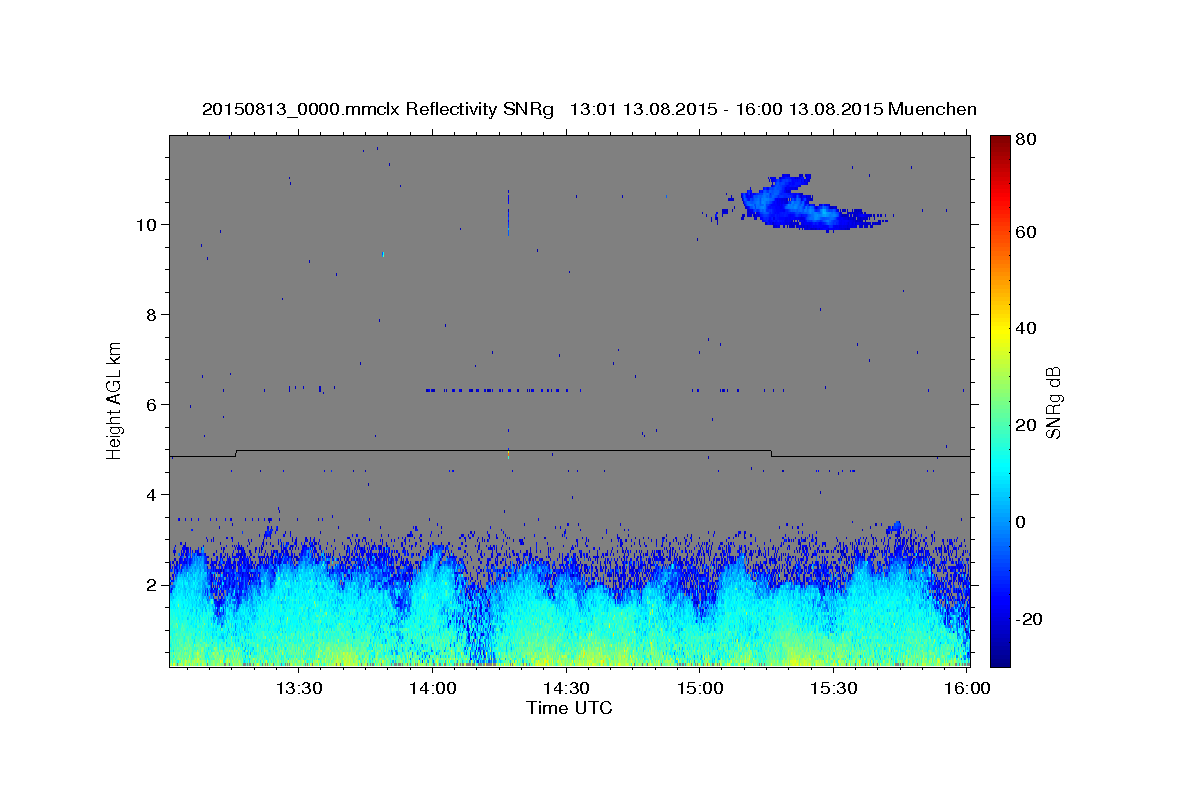Click the plot title text starting with 20150813_0000.mmclx
Viewport: 1200px width, 800px height.
[x=589, y=108]
